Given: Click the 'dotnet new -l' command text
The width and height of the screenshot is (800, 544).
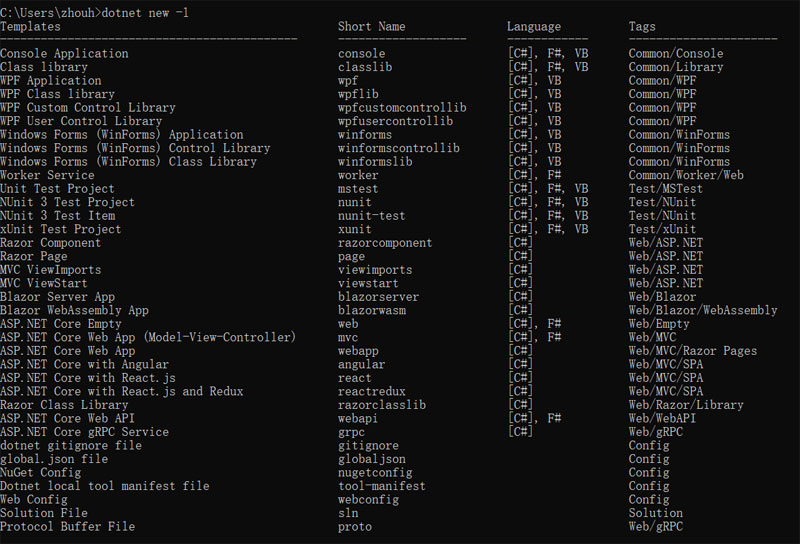Looking at the screenshot, I should (145, 13).
